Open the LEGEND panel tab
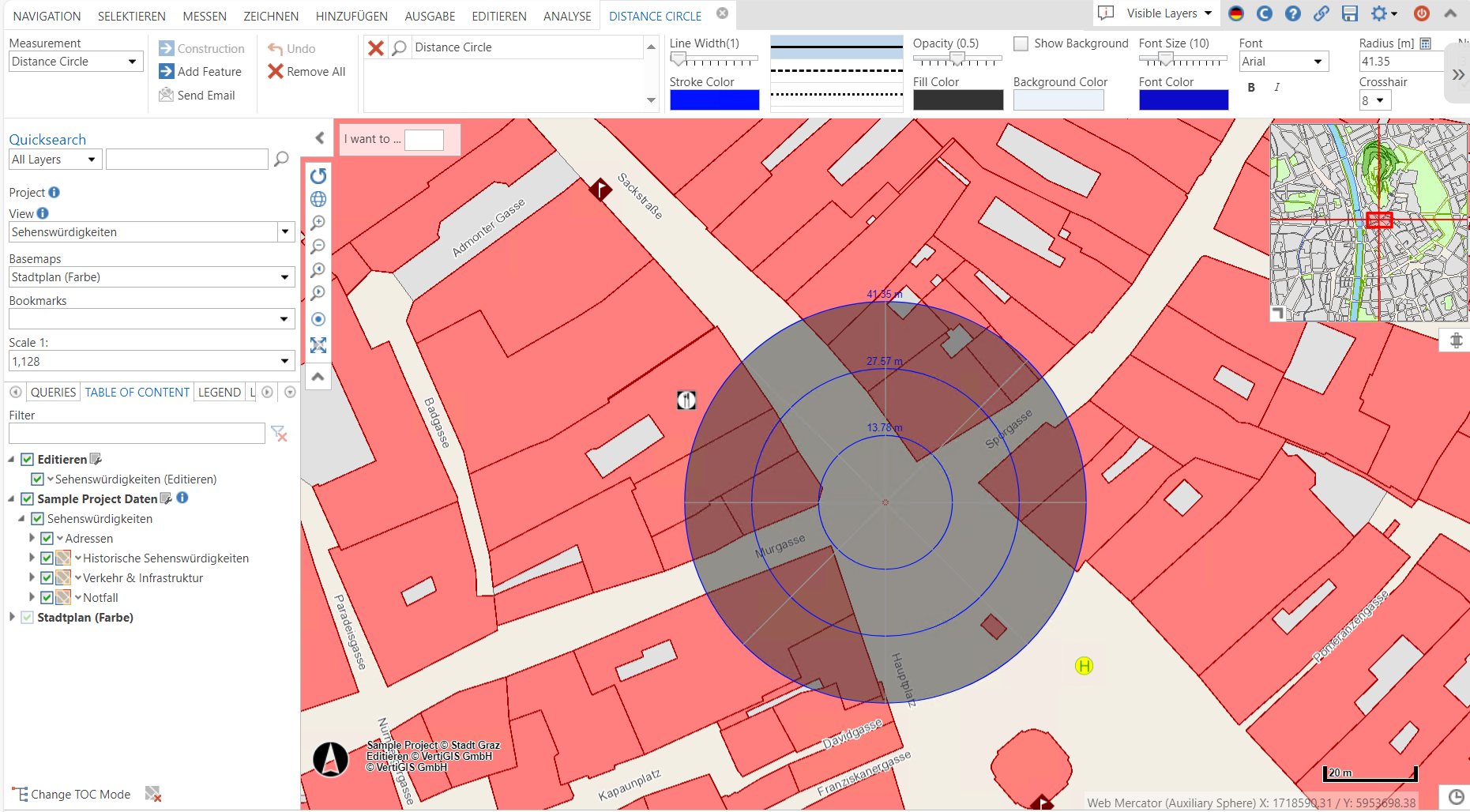The width and height of the screenshot is (1470, 812). [220, 392]
